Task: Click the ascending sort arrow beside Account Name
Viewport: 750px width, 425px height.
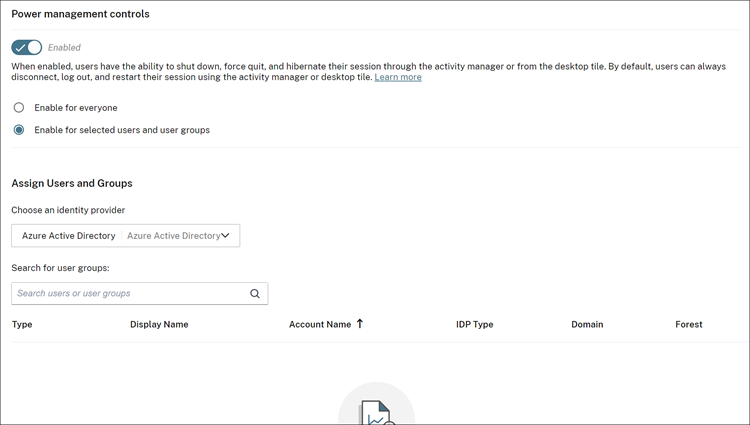Action: coord(360,324)
